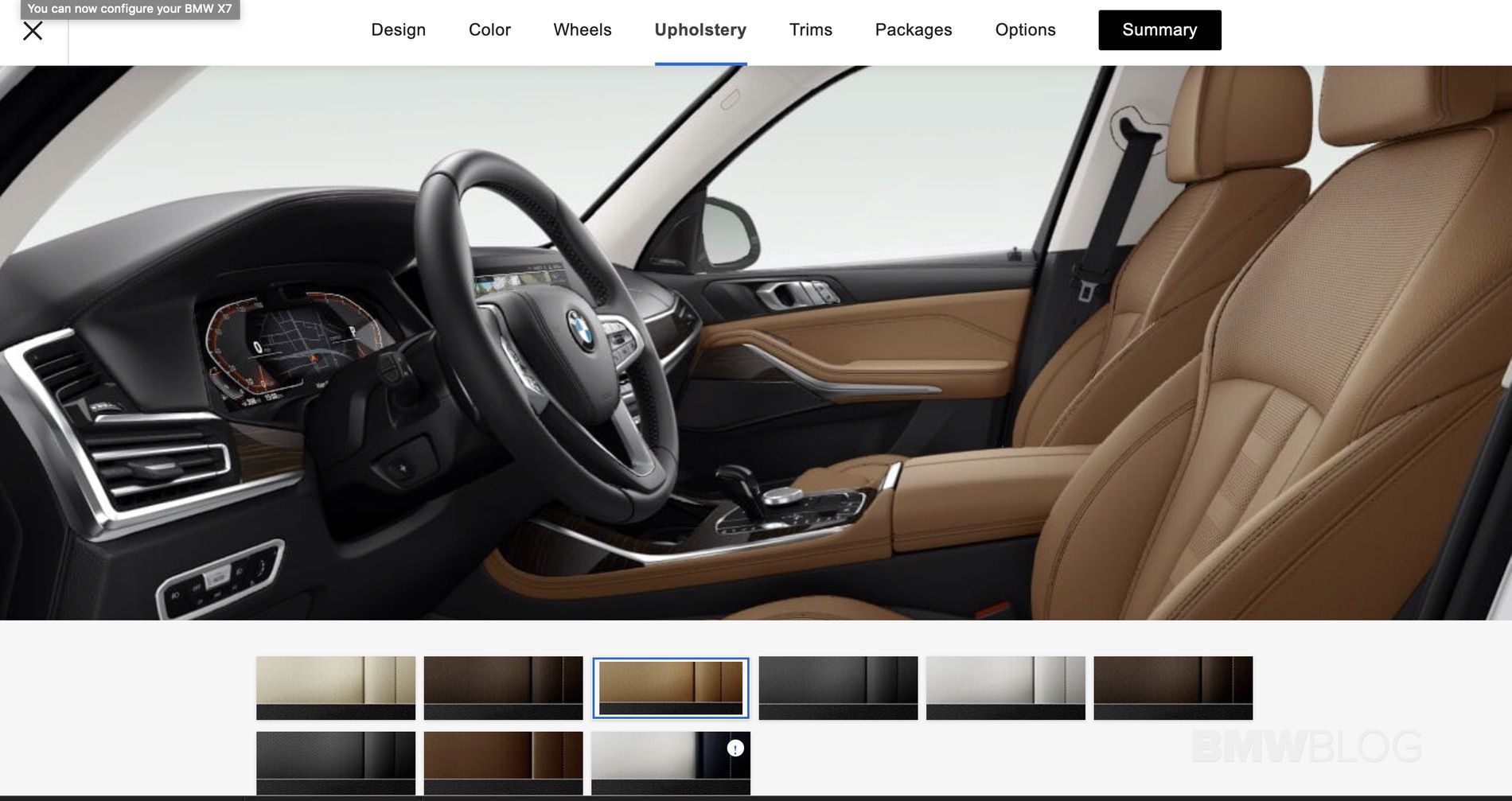Select the white and navy blue swatch
Screen dimensions: 1512x801
coord(662,764)
